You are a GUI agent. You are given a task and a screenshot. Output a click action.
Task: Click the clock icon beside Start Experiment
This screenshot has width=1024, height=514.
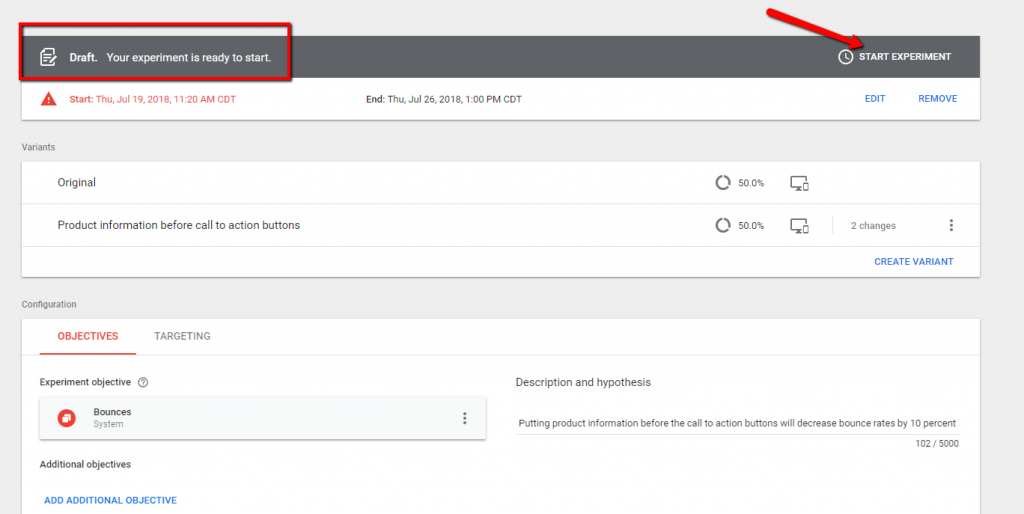pos(845,57)
